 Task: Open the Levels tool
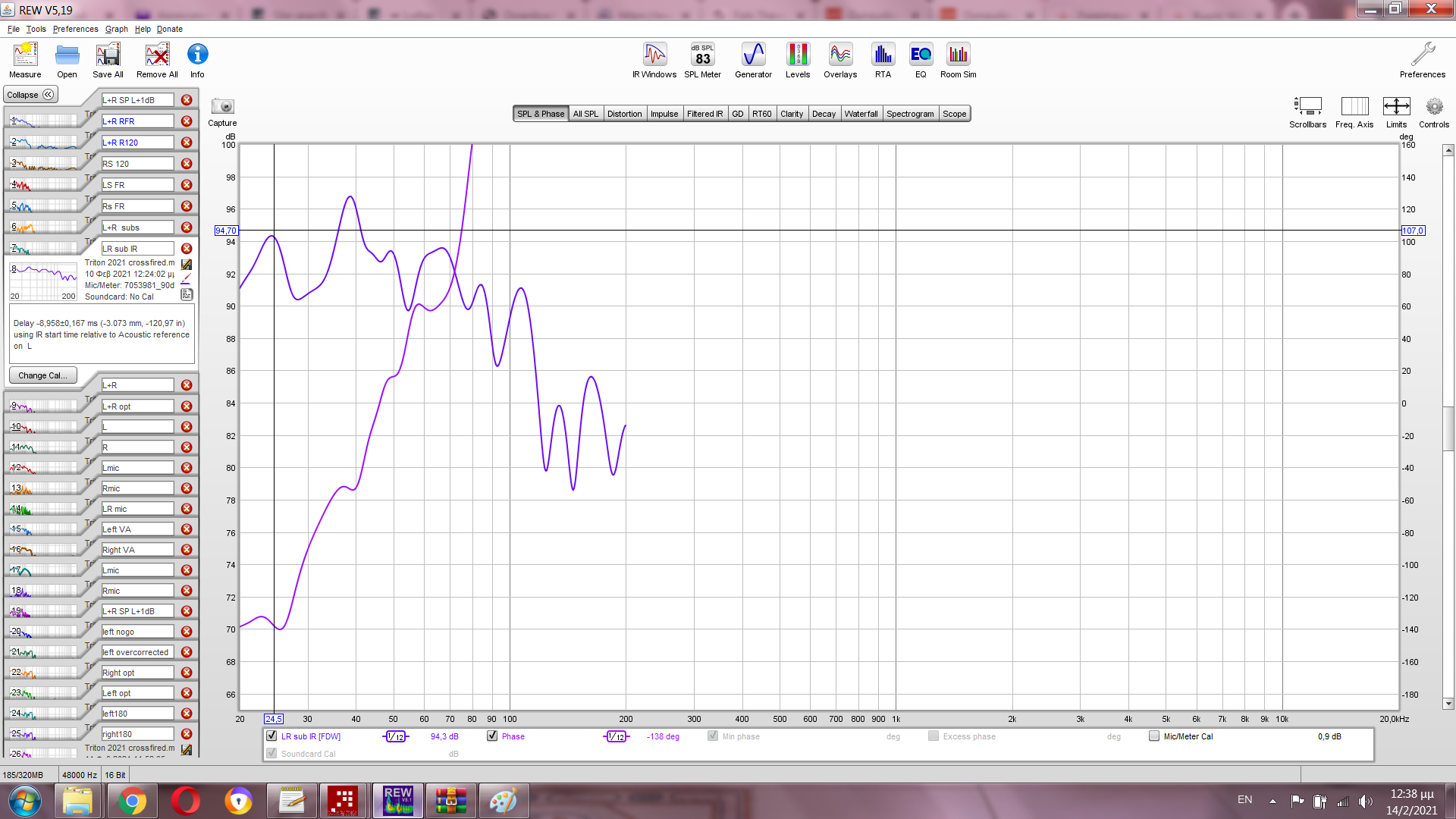click(x=798, y=55)
